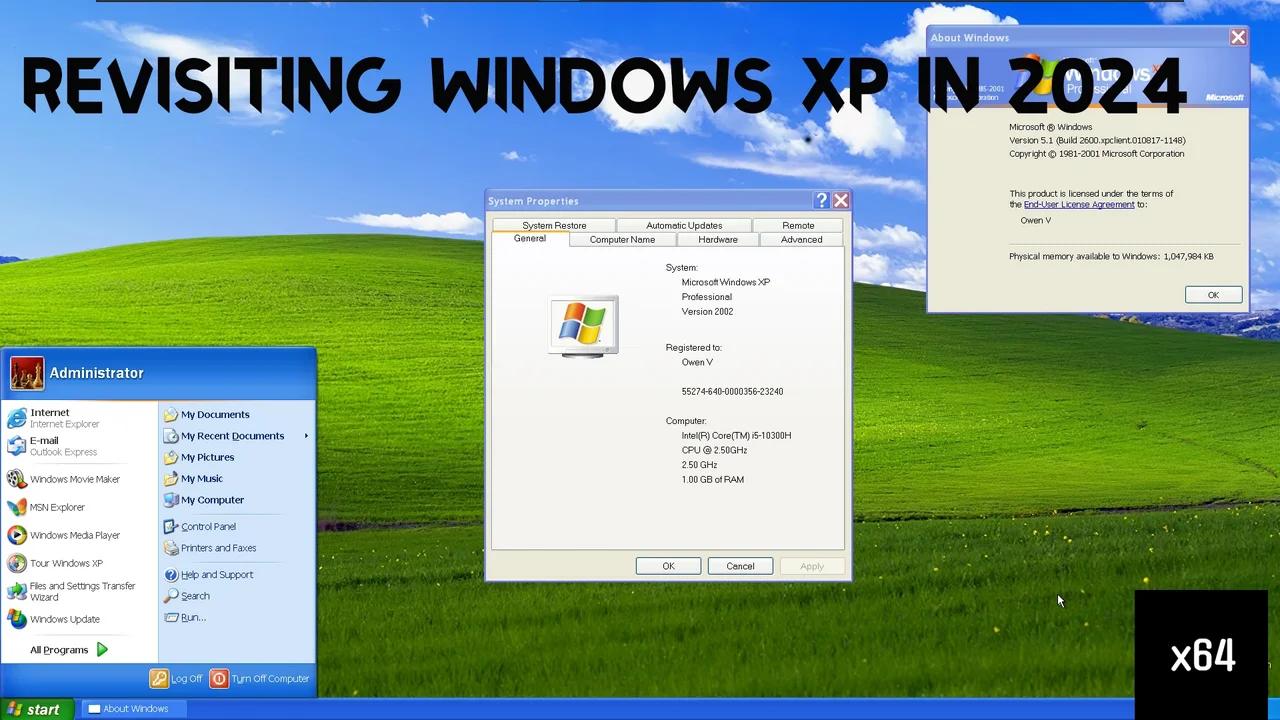Open End-User License Agreement link

[x=1079, y=204]
